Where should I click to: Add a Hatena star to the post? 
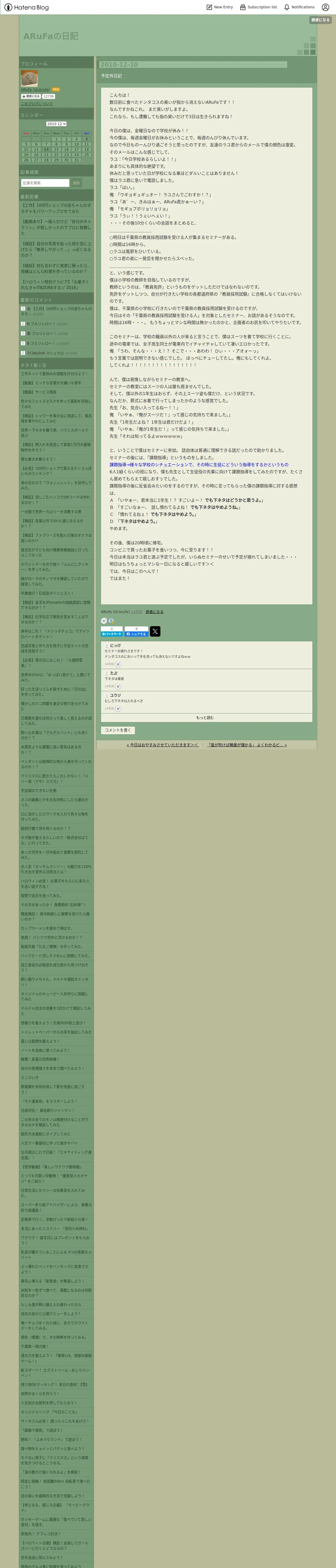click(x=104, y=621)
